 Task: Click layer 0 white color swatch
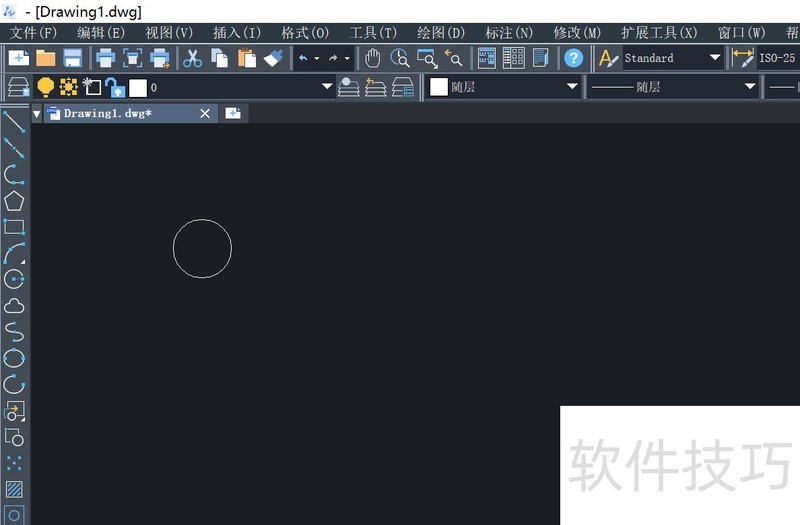(138, 88)
